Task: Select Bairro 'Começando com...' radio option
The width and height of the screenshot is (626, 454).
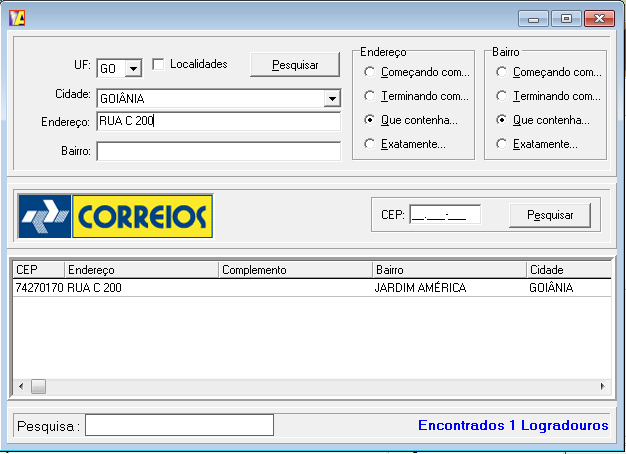Action: coord(502,72)
